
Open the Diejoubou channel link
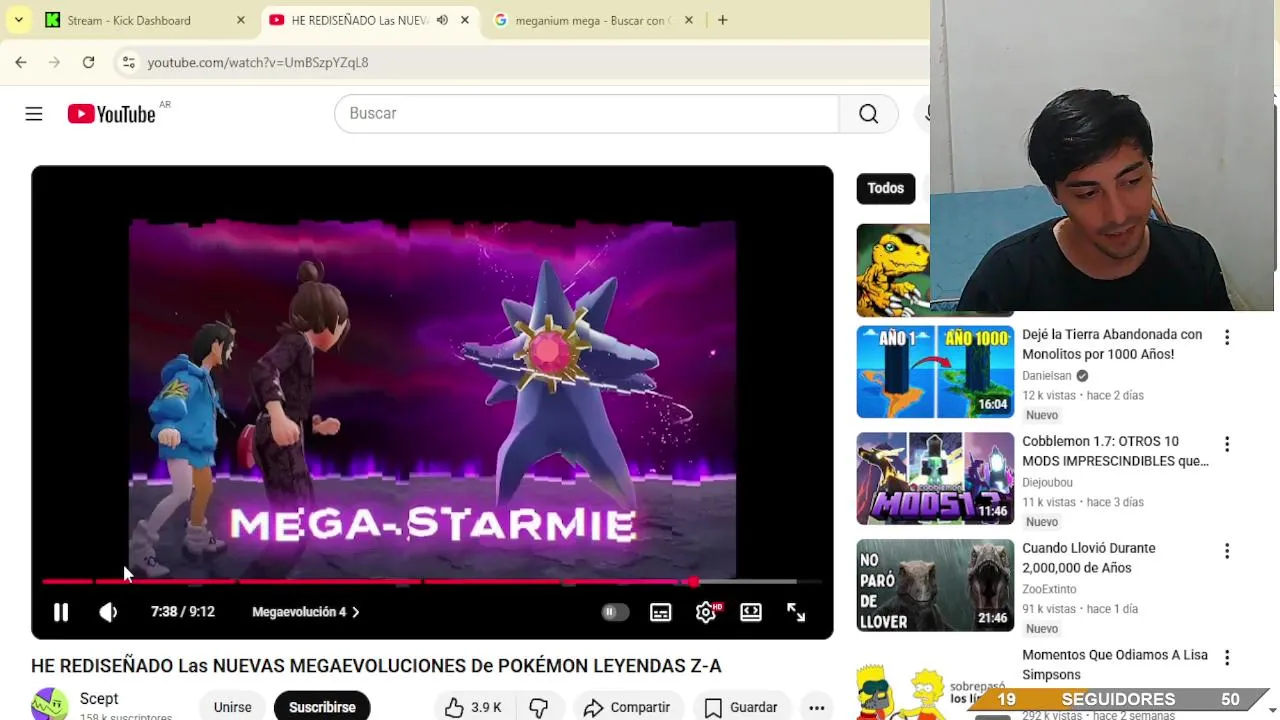1047,482
